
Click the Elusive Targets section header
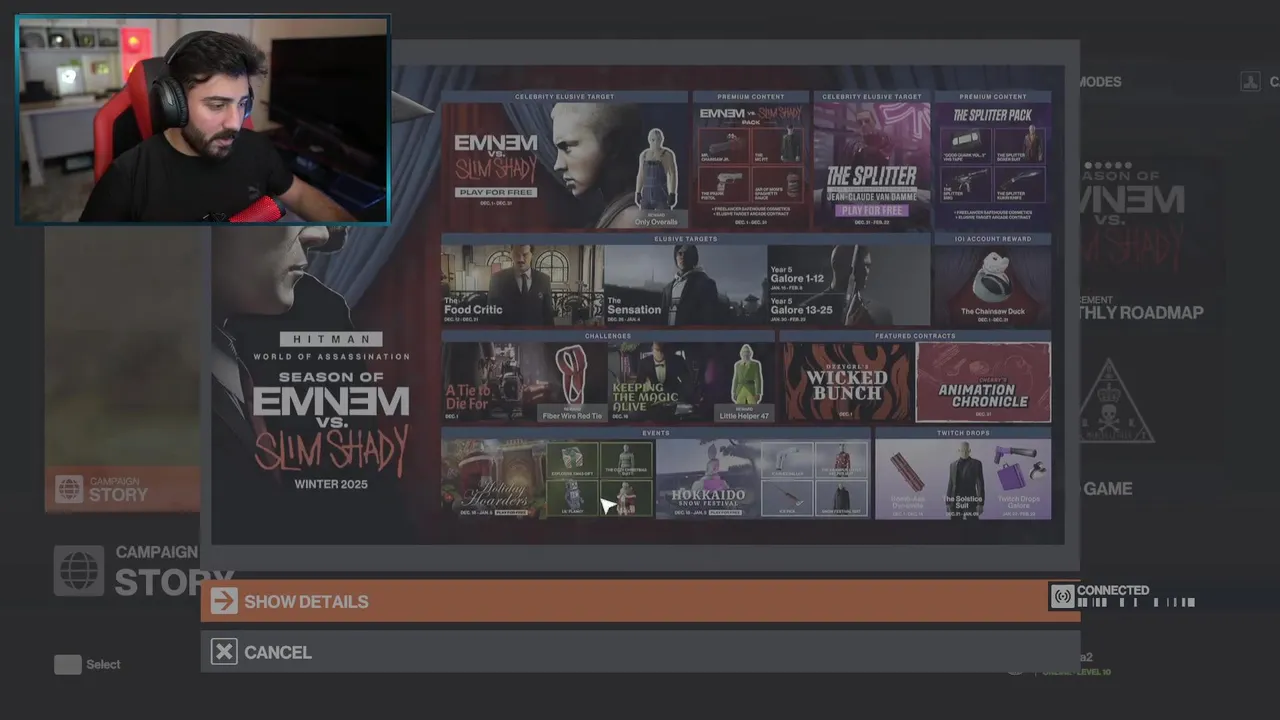pyautogui.click(x=685, y=239)
